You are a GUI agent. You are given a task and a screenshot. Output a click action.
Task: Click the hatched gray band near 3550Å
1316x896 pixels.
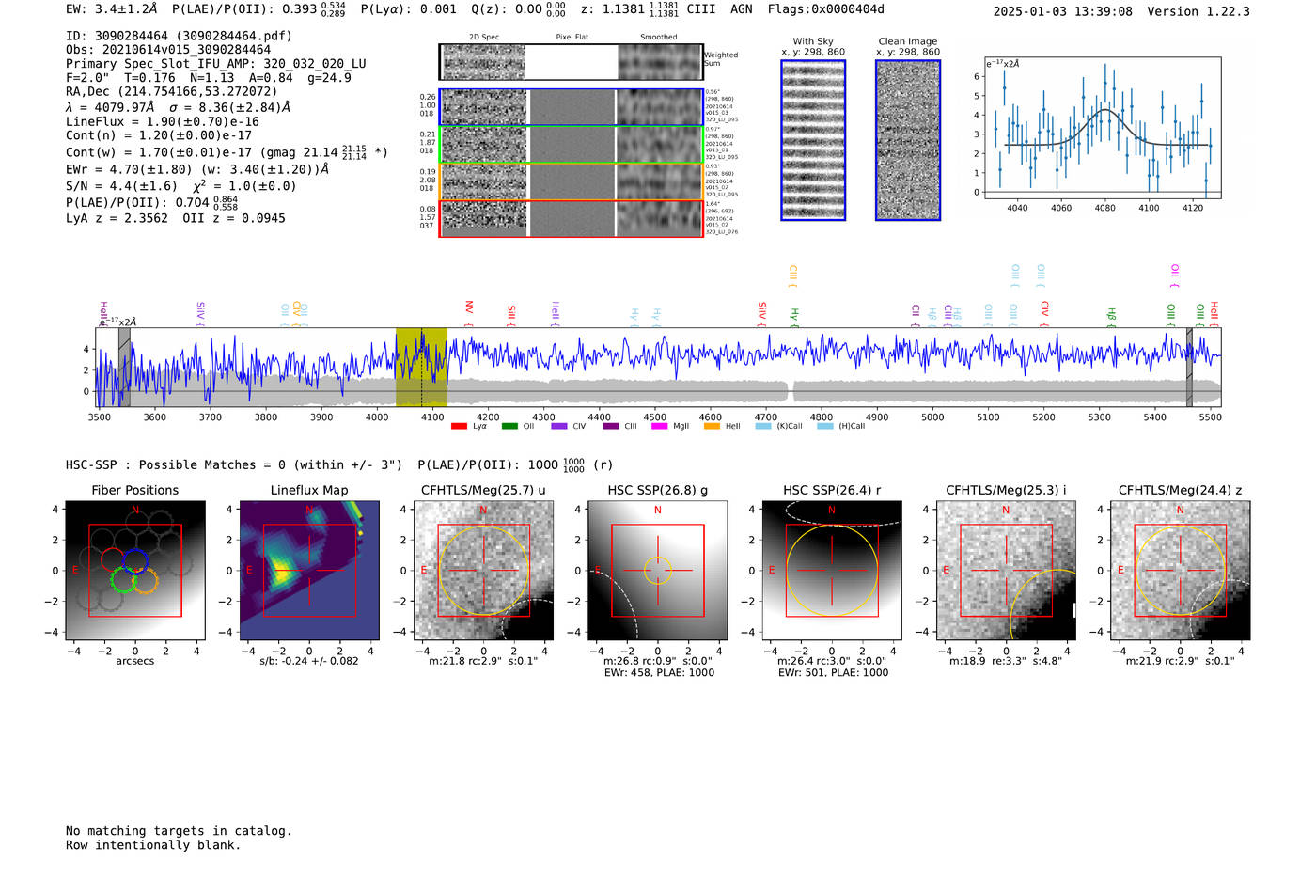(x=124, y=368)
